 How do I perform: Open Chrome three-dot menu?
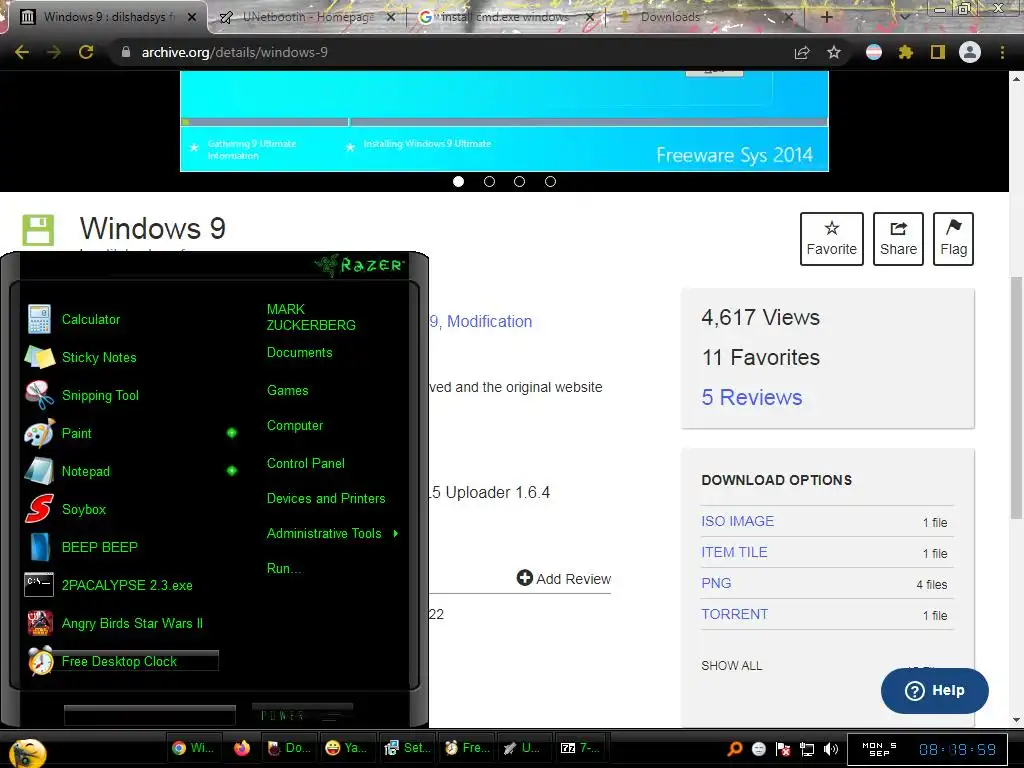tap(1002, 52)
